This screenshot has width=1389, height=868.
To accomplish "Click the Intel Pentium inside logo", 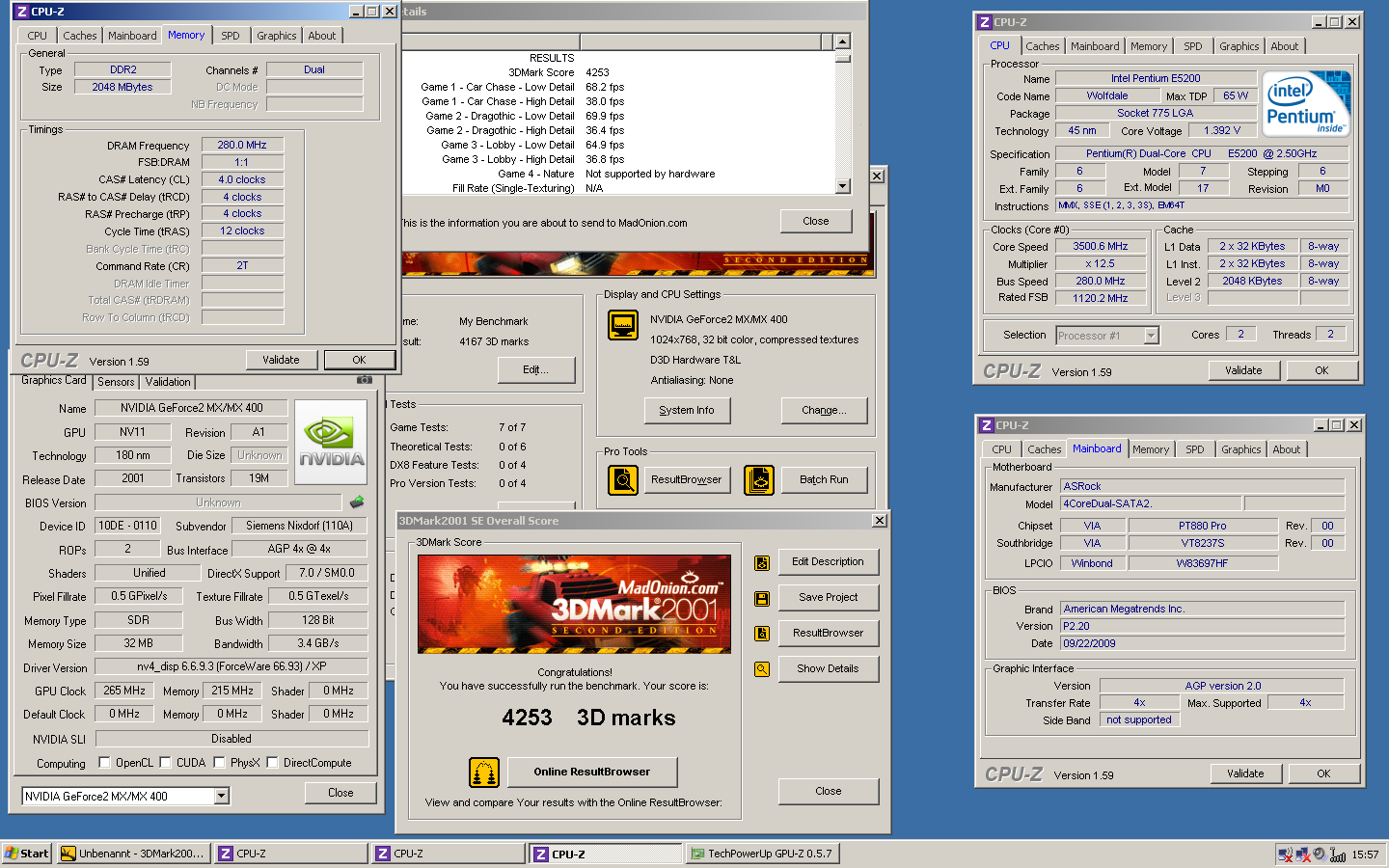I will [x=1307, y=103].
